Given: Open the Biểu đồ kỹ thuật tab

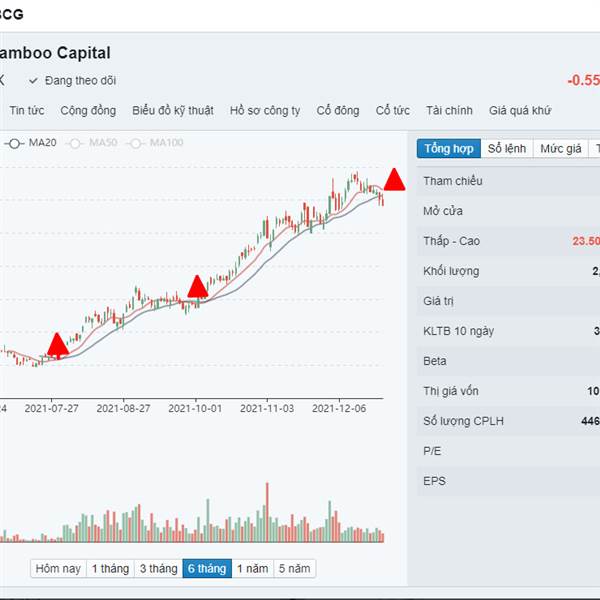Looking at the screenshot, I should pyautogui.click(x=172, y=111).
